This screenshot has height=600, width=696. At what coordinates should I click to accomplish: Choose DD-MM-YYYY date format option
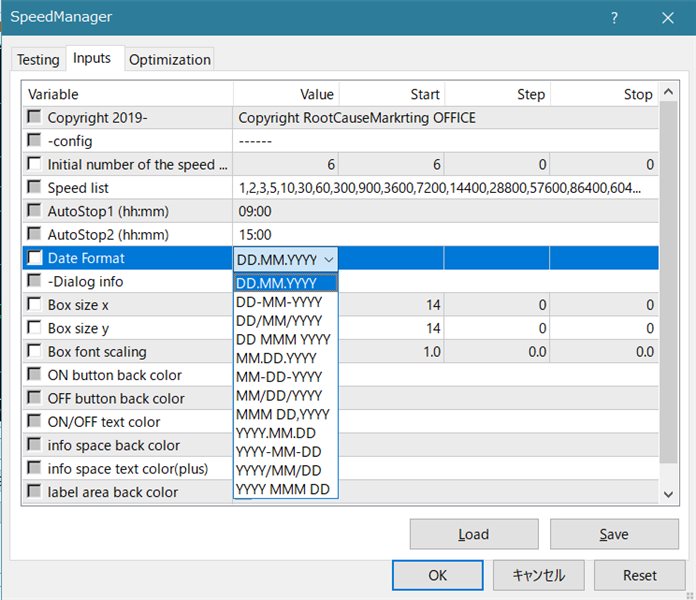(285, 302)
